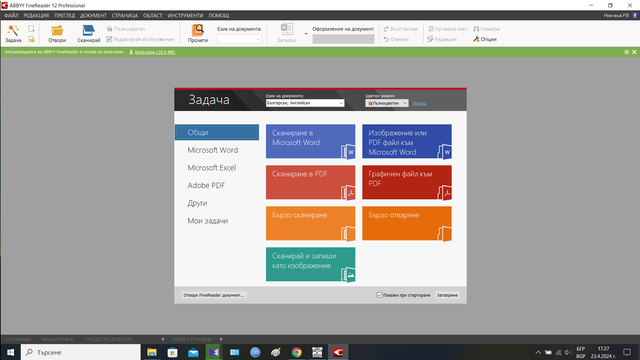The width and height of the screenshot is (640, 360).
Task: Click the Запиши save document icon
Action: (287, 33)
